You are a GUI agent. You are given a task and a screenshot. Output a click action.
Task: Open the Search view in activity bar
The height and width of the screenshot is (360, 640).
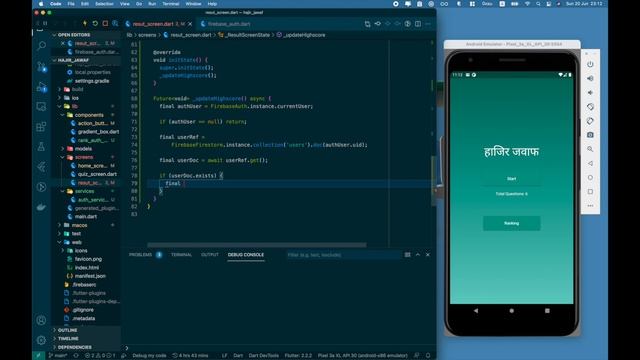pyautogui.click(x=41, y=45)
